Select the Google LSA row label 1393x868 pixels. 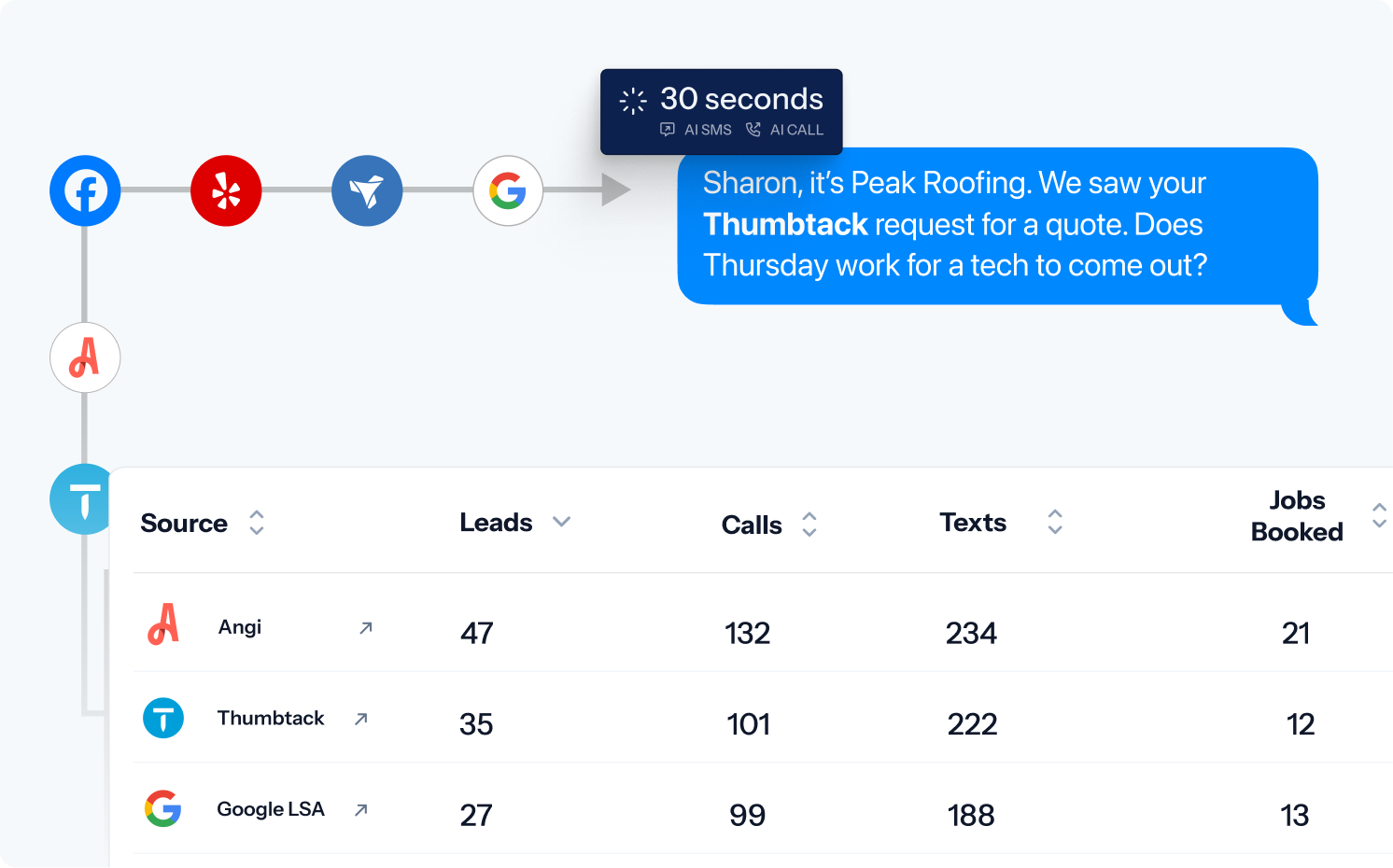coord(271,809)
